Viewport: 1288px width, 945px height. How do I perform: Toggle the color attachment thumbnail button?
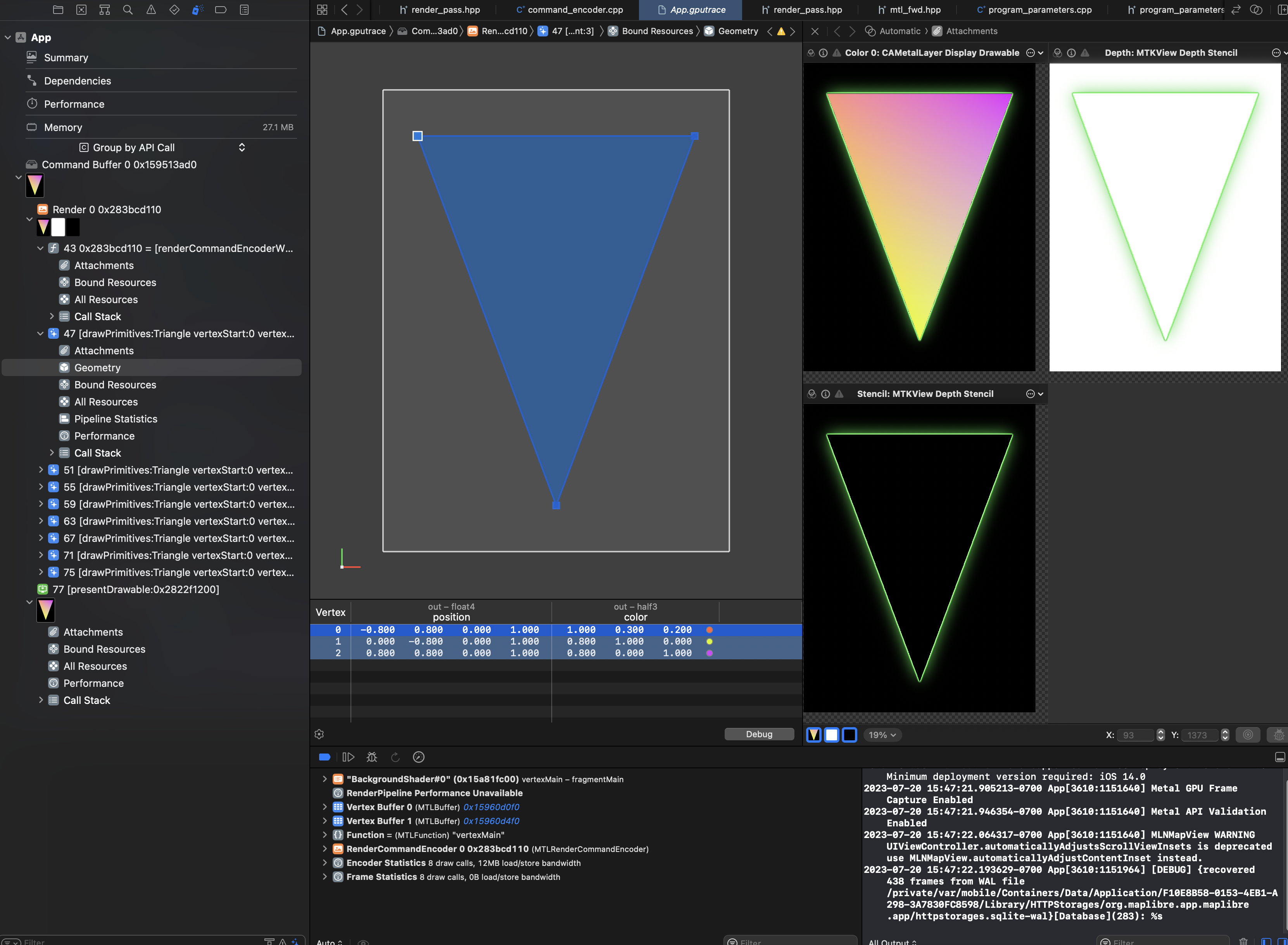[813, 735]
